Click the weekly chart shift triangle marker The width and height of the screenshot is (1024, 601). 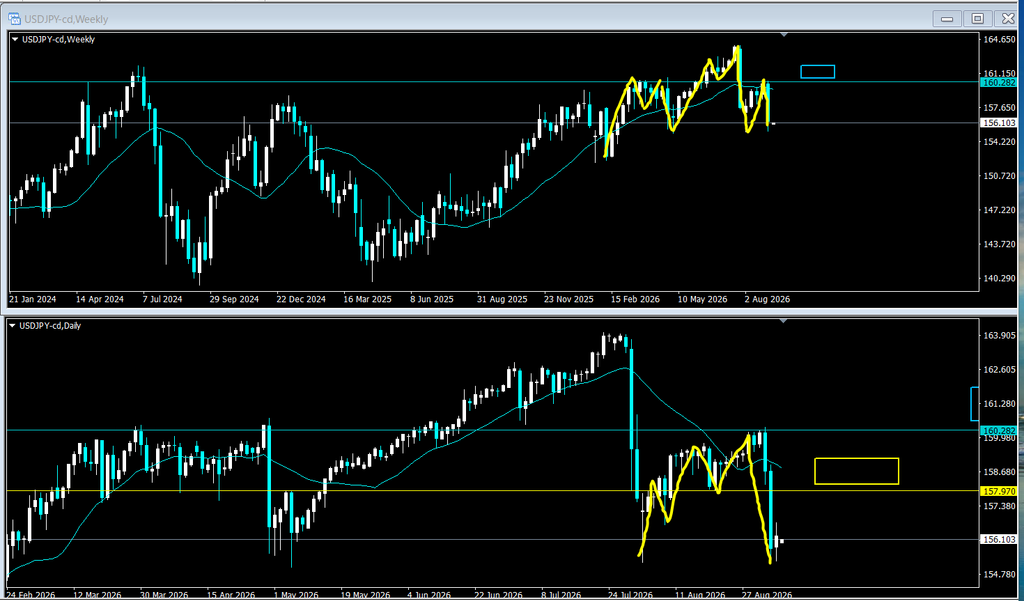pyautogui.click(x=784, y=34)
